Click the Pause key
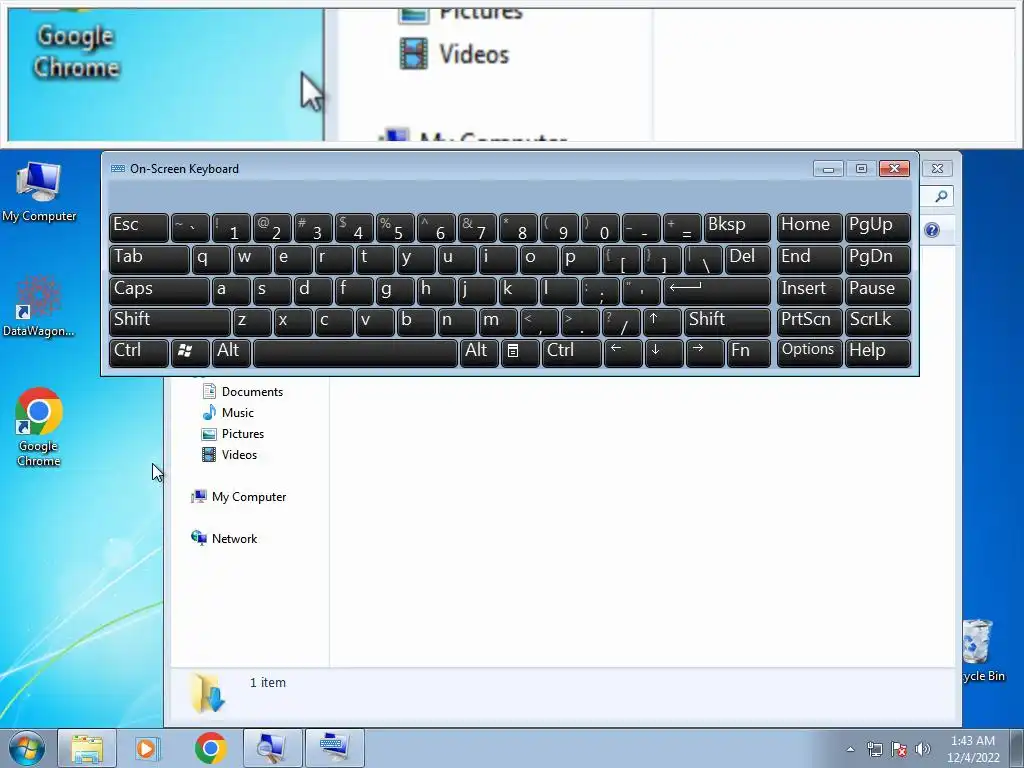The image size is (1024, 768). [x=877, y=291]
